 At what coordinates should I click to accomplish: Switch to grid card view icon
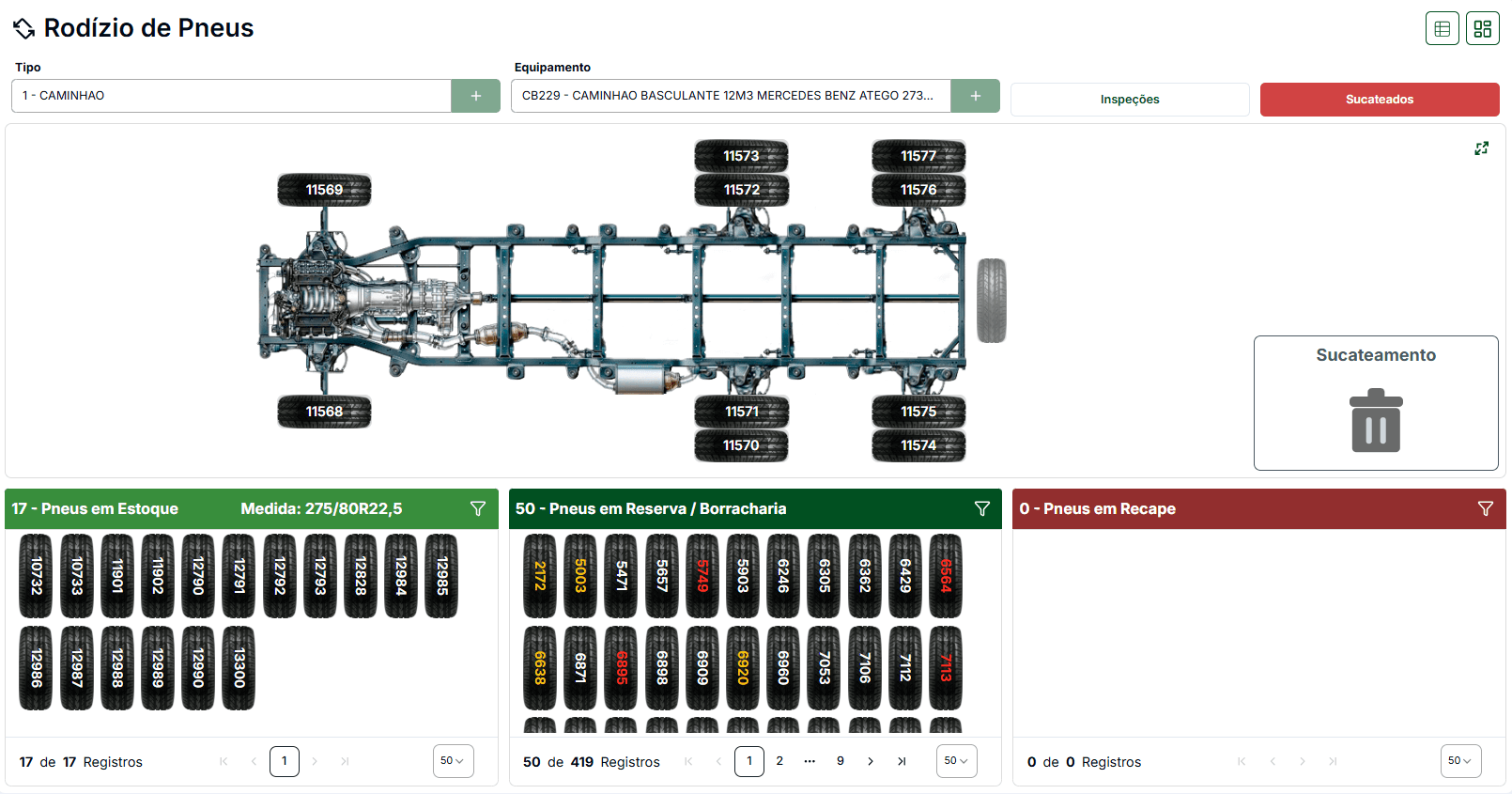pyautogui.click(x=1483, y=28)
